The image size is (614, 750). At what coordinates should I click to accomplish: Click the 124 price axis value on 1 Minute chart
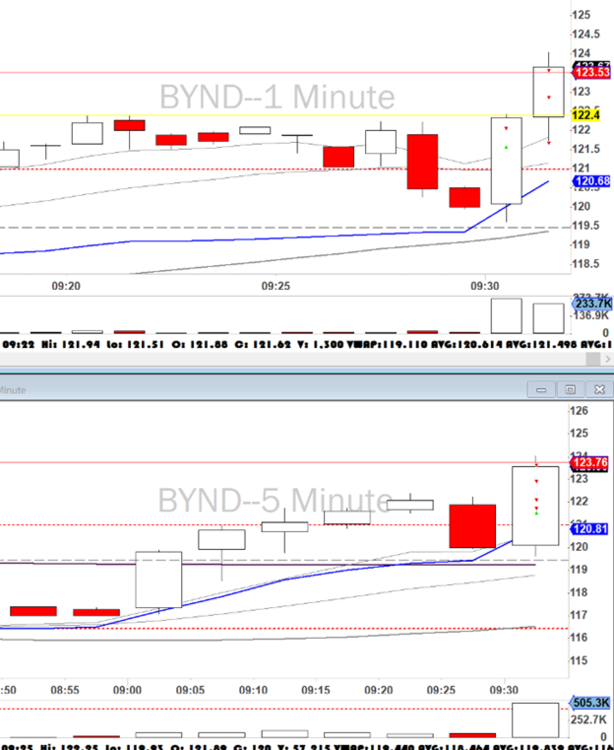coord(580,52)
